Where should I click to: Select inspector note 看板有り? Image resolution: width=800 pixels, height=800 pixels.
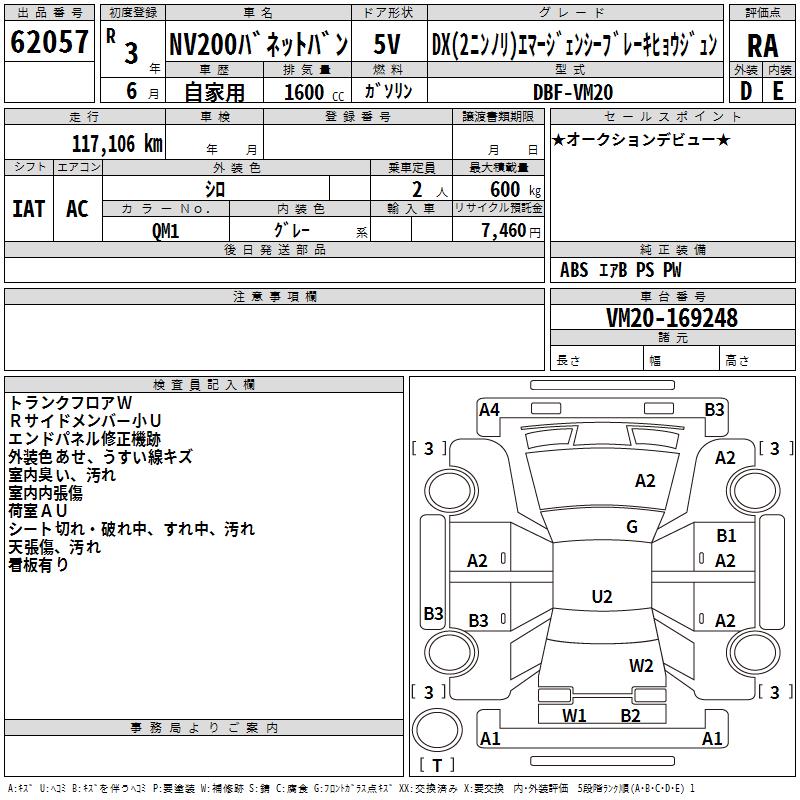[38, 565]
